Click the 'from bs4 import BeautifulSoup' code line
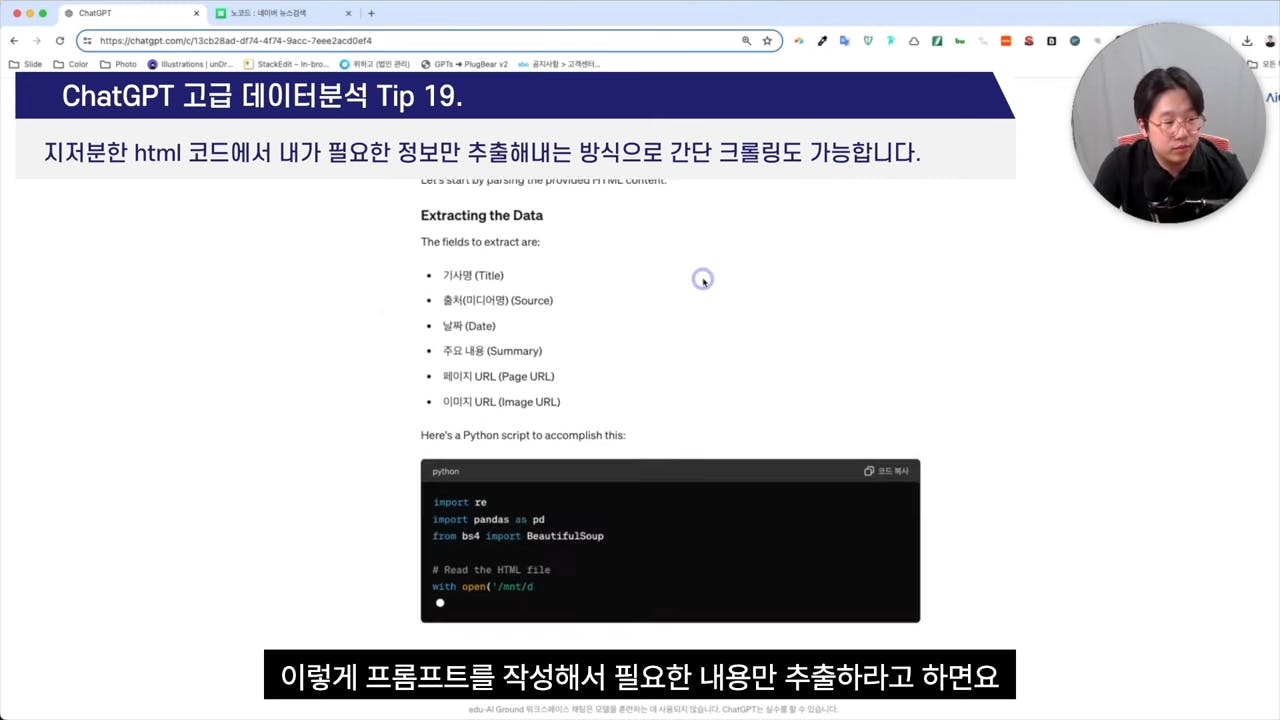 tap(518, 536)
